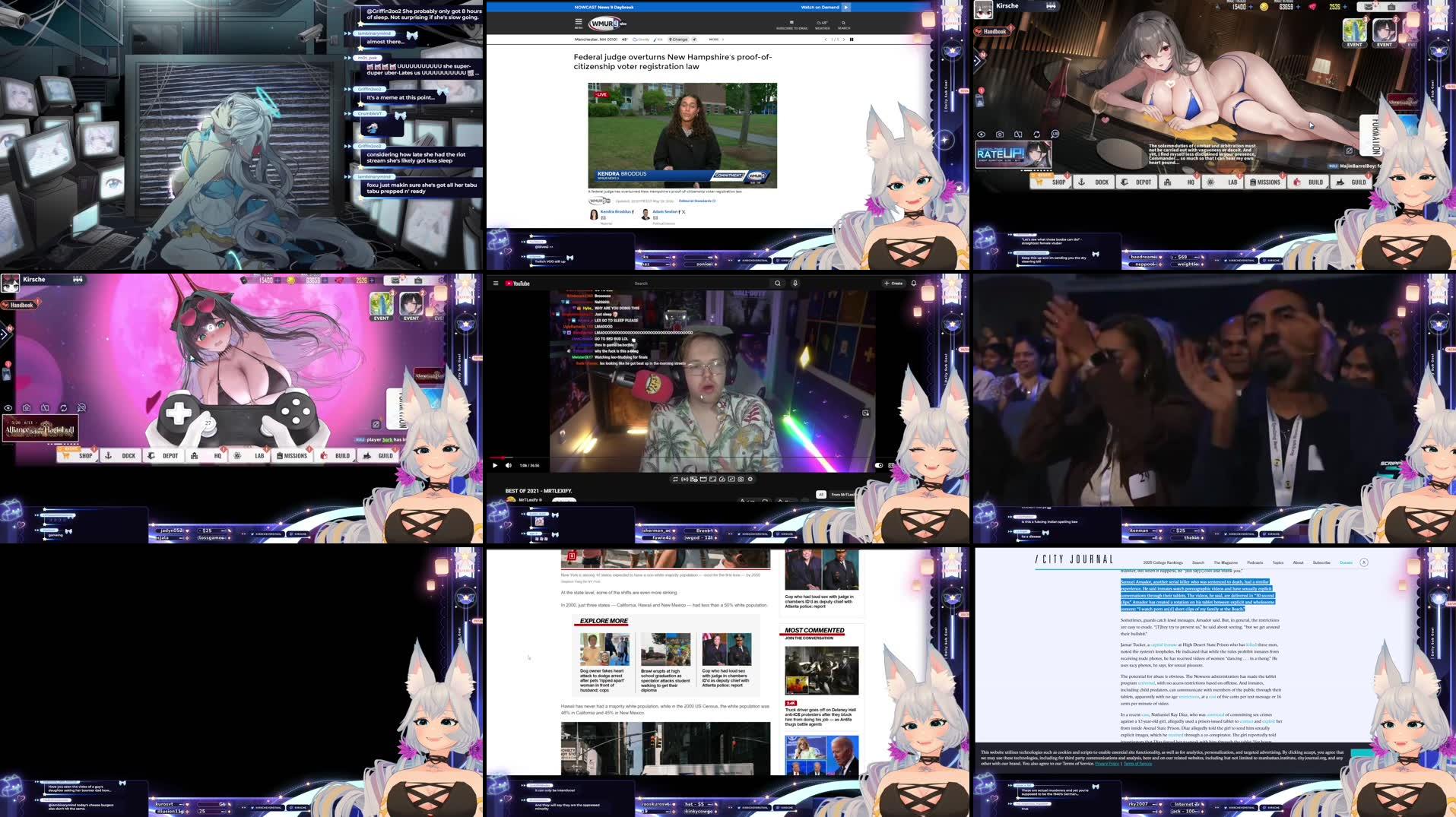1456x817 pixels.
Task: Expand left side arrow in pink game view
Action: click(4, 333)
